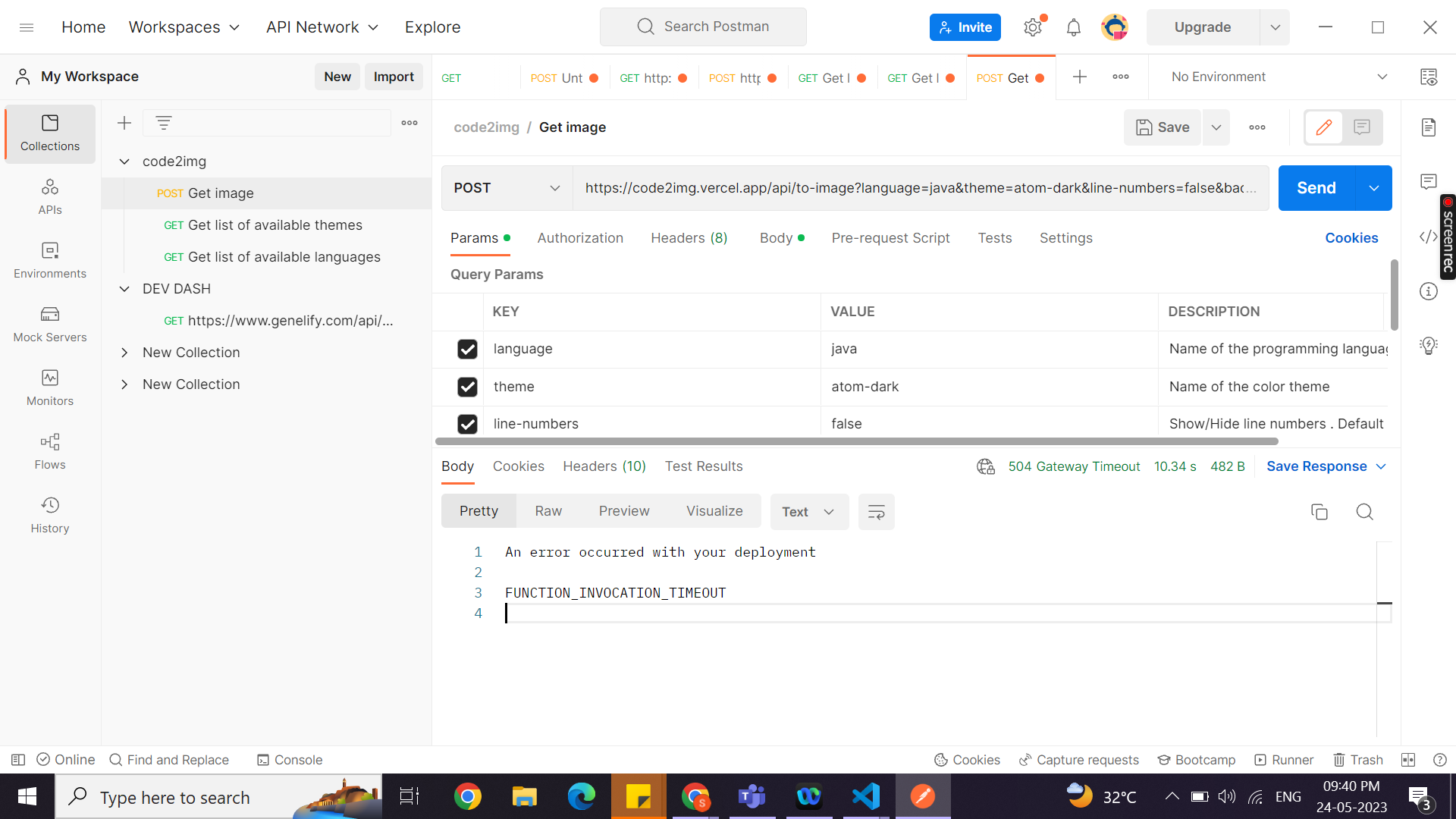Viewport: 1456px width, 819px height.
Task: Expand the DEV DASH collection
Action: pos(124,289)
